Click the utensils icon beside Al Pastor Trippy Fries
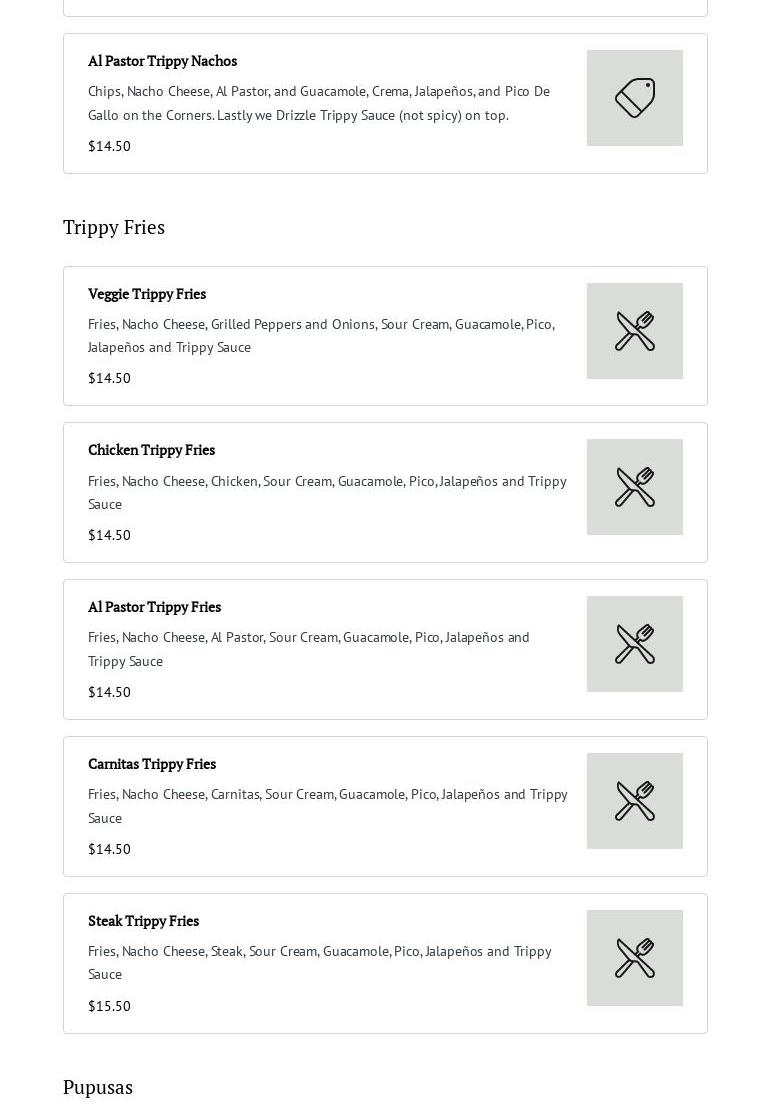This screenshot has width=770, height=1116. click(x=635, y=644)
